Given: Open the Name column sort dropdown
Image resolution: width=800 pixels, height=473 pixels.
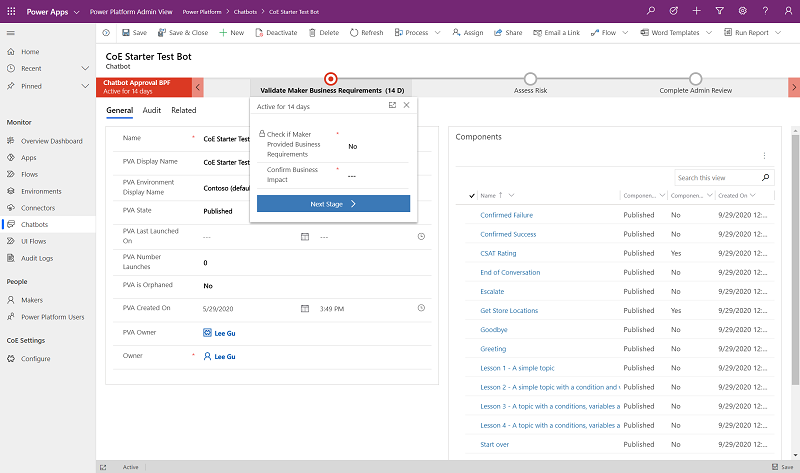Looking at the screenshot, I should pyautogui.click(x=512, y=195).
